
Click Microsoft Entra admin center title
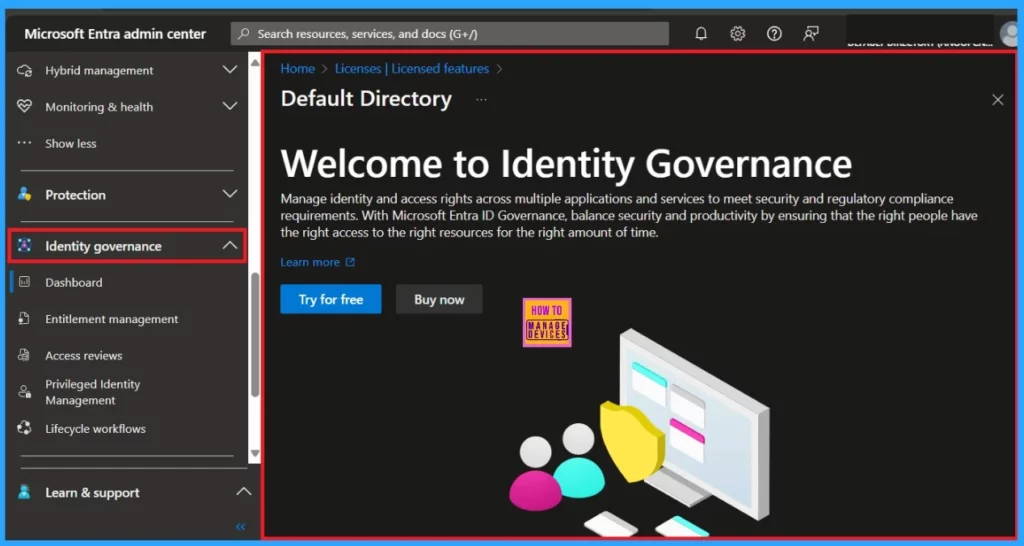click(115, 34)
